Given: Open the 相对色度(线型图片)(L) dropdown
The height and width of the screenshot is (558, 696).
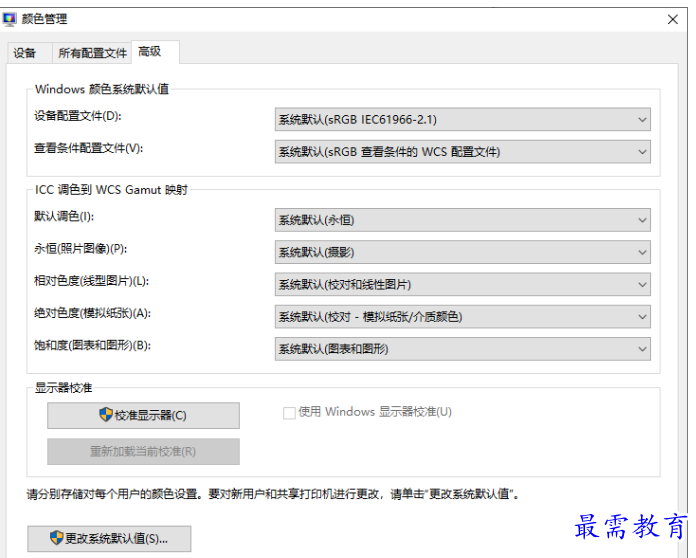Looking at the screenshot, I should pyautogui.click(x=463, y=285).
